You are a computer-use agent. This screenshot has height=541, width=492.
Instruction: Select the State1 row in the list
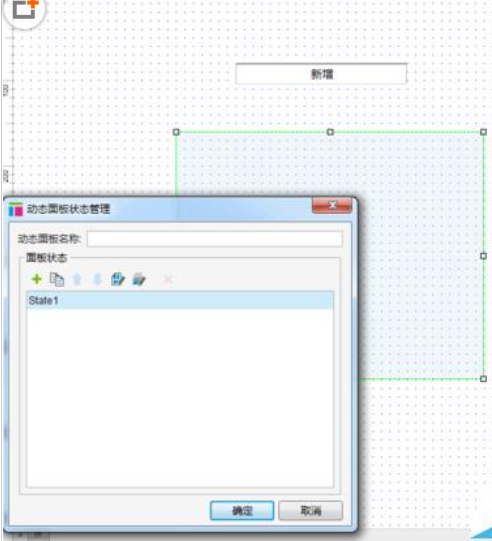tap(180, 301)
